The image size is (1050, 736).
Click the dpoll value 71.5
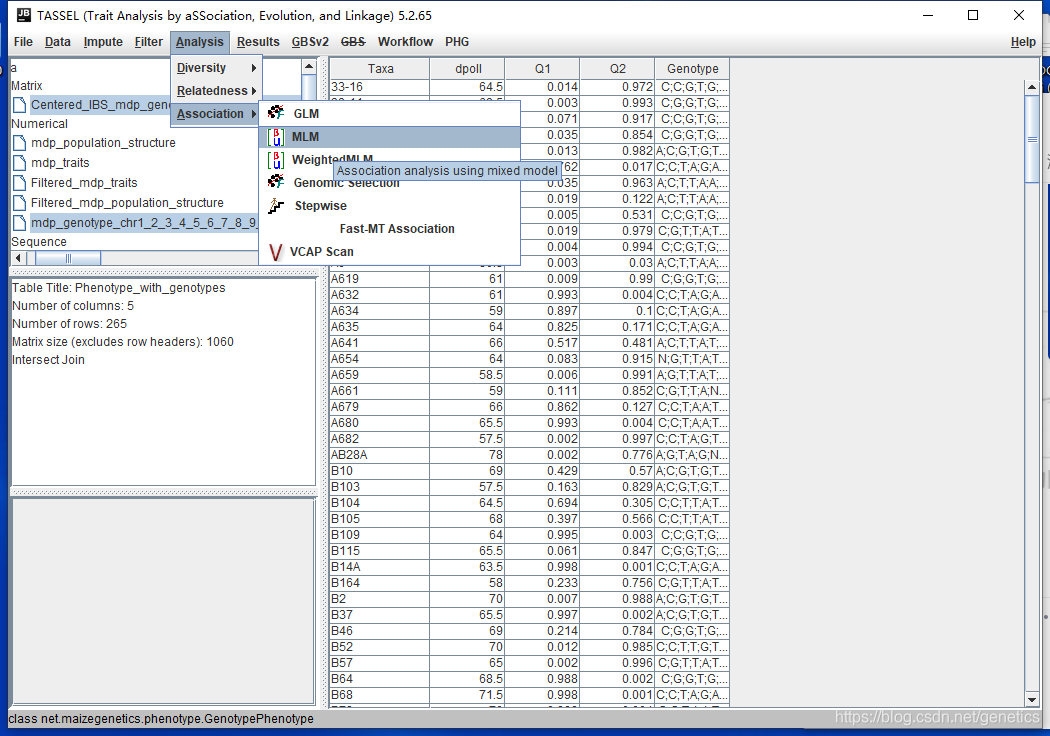467,694
